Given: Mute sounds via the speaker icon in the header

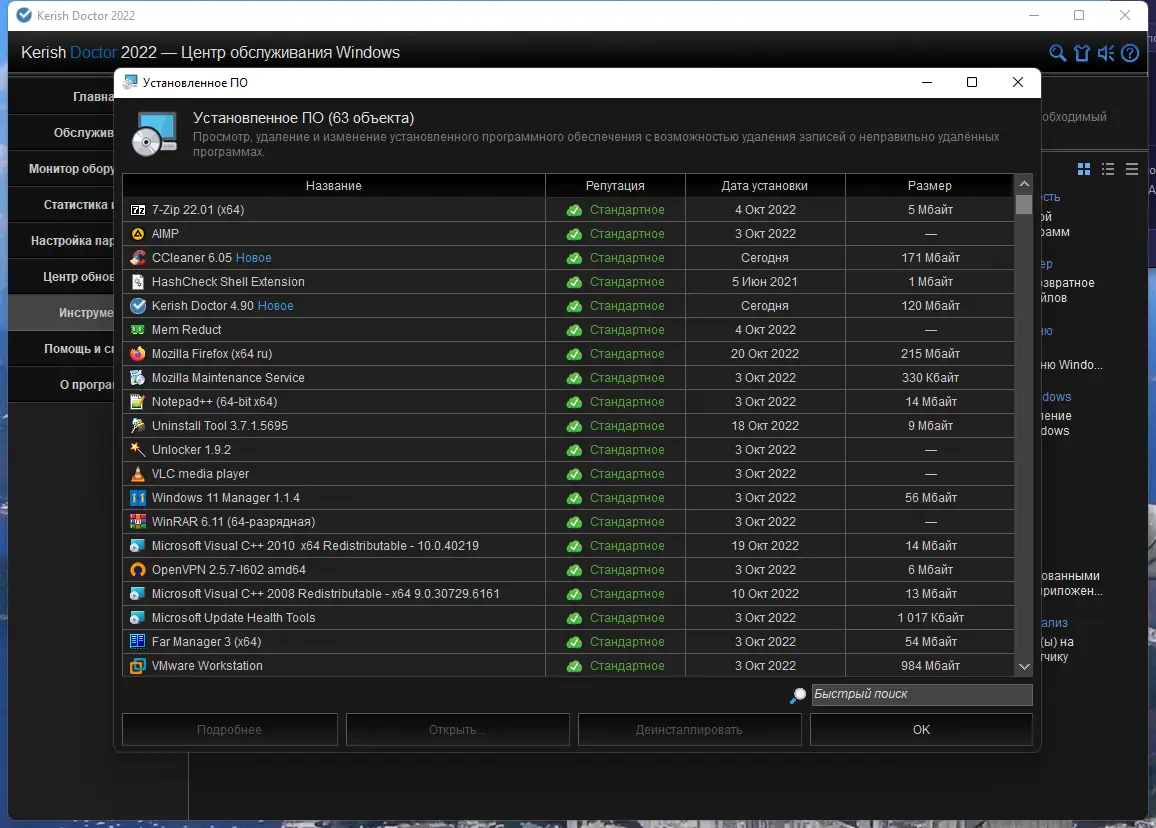Looking at the screenshot, I should (1105, 53).
